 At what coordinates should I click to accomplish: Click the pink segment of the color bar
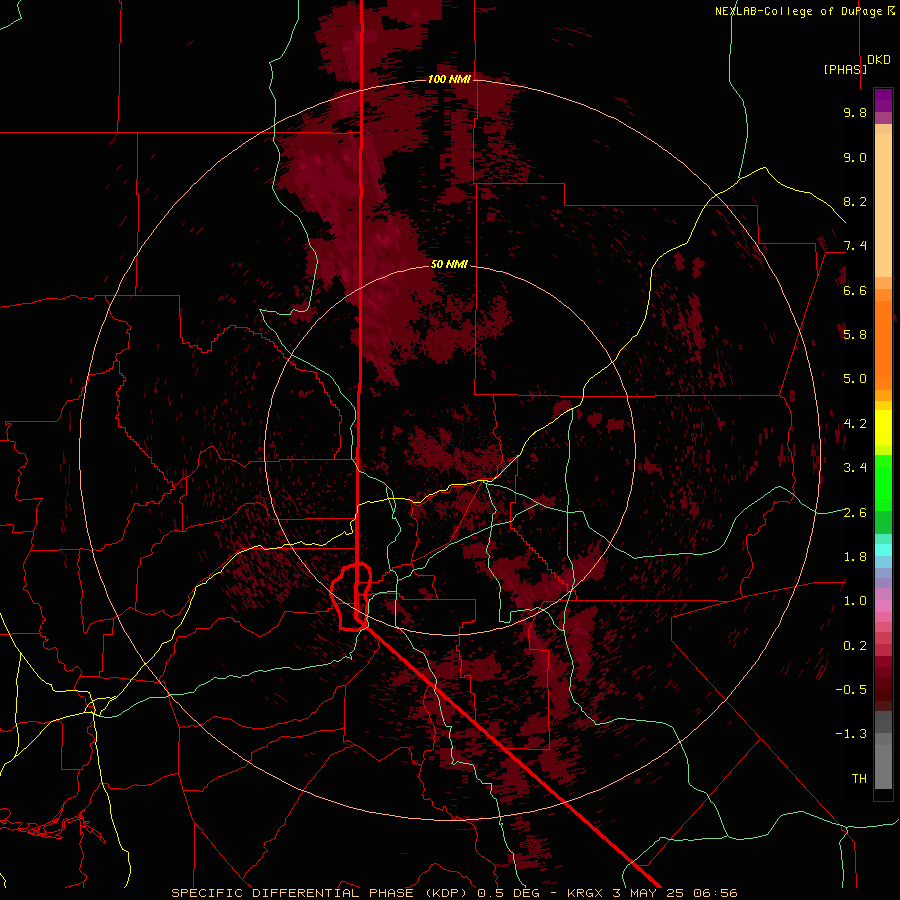(883, 606)
